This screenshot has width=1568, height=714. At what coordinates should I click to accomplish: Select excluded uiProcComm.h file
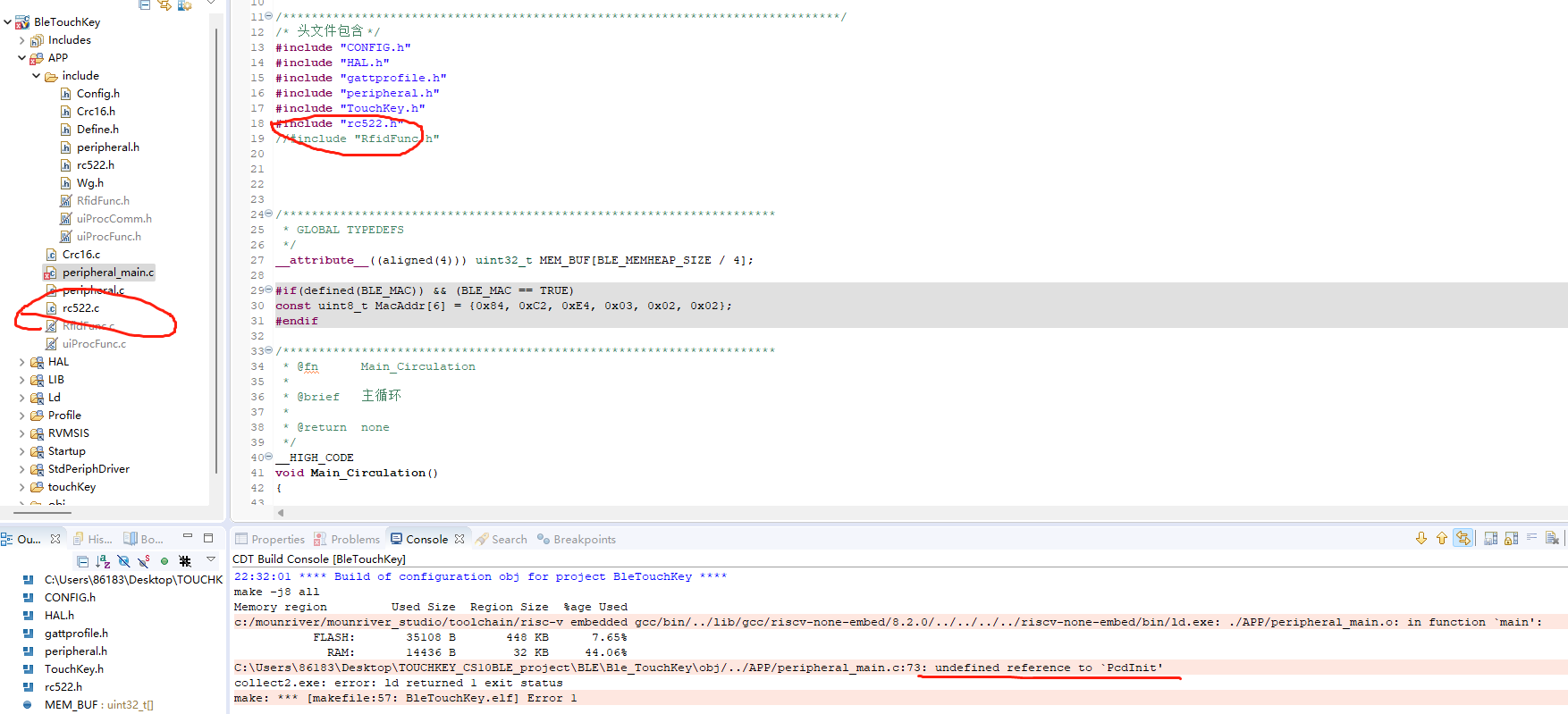point(105,218)
